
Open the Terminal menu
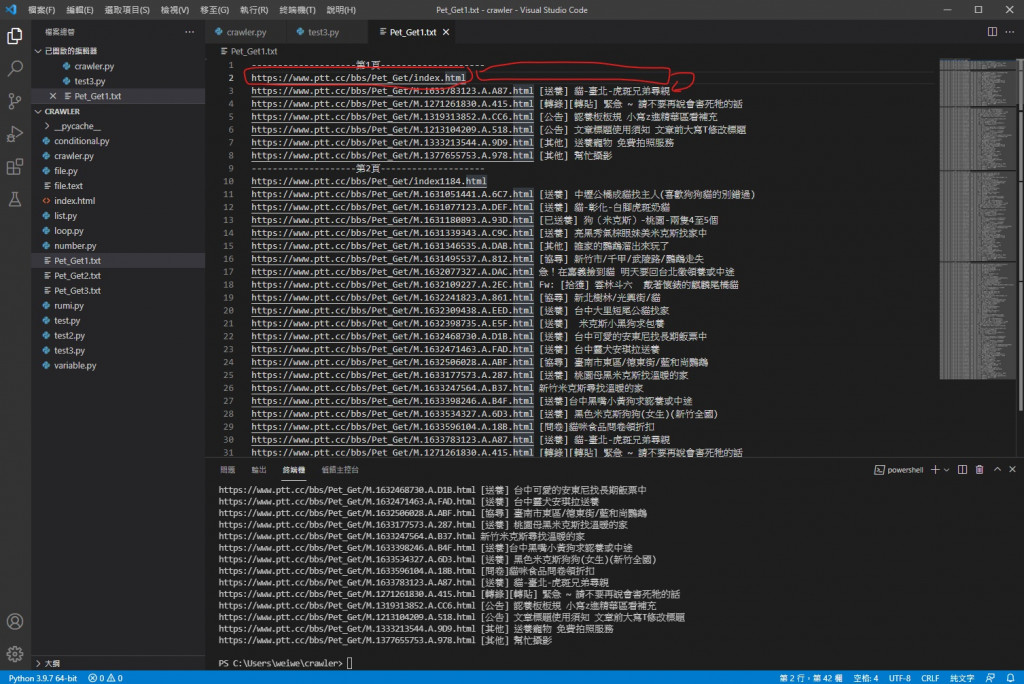pyautogui.click(x=297, y=10)
